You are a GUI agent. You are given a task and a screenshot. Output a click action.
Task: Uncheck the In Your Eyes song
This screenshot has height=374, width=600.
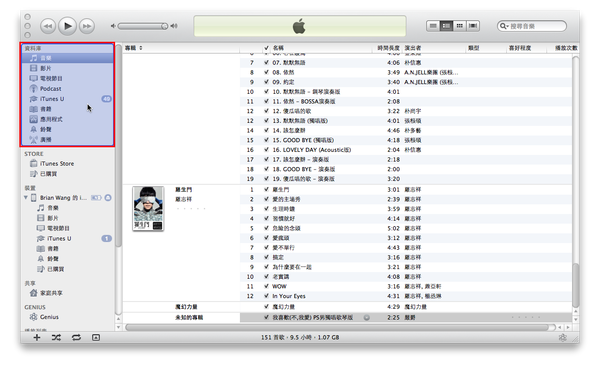(x=266, y=296)
